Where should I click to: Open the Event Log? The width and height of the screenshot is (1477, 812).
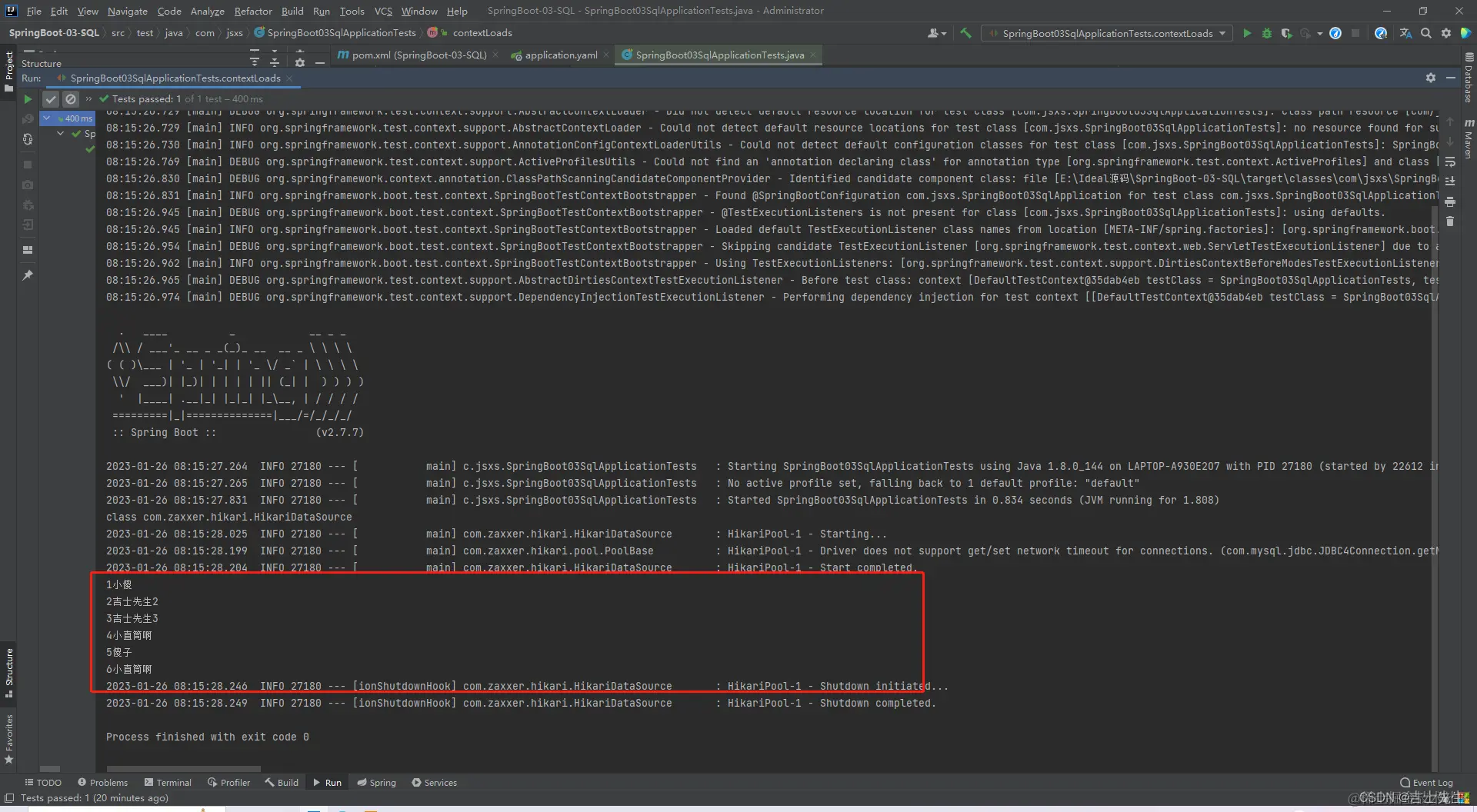point(1427,782)
